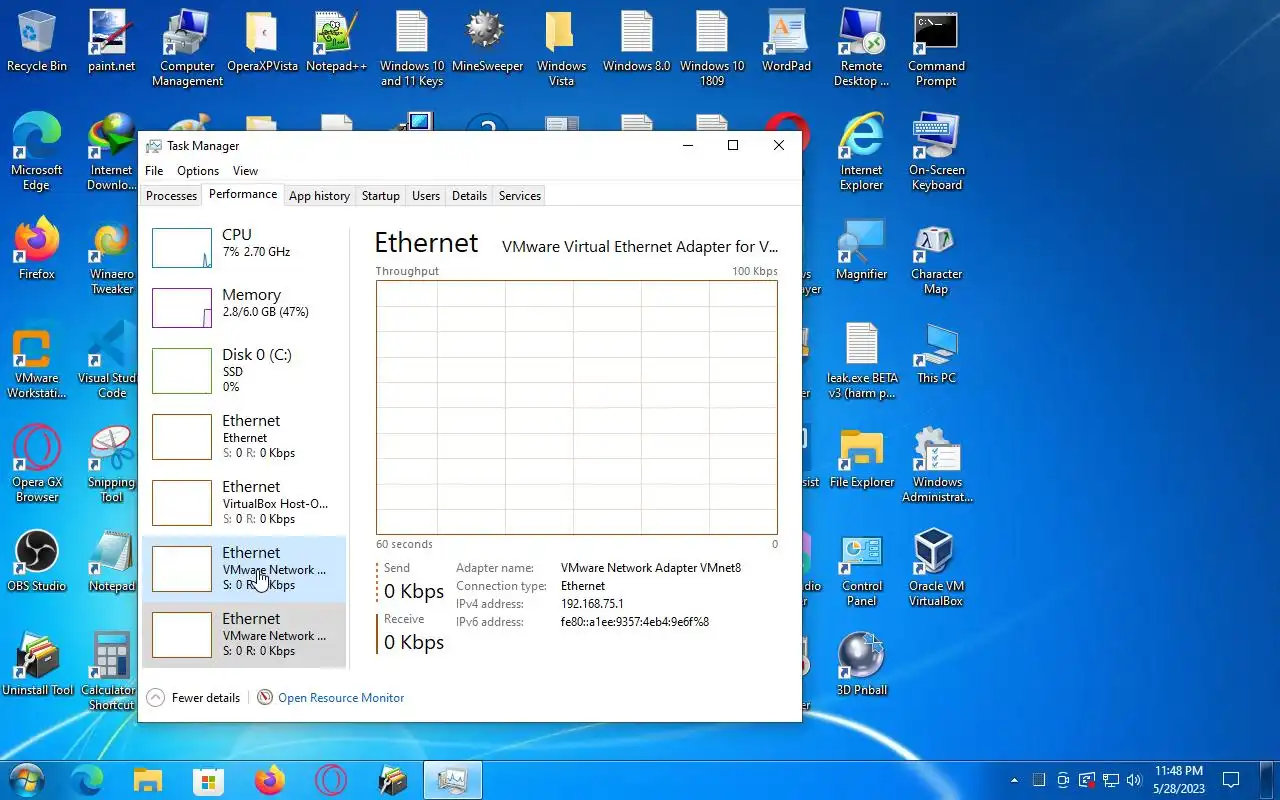Select the Windows 8.0 text file
Viewport: 1280px width, 800px height.
tap(637, 42)
